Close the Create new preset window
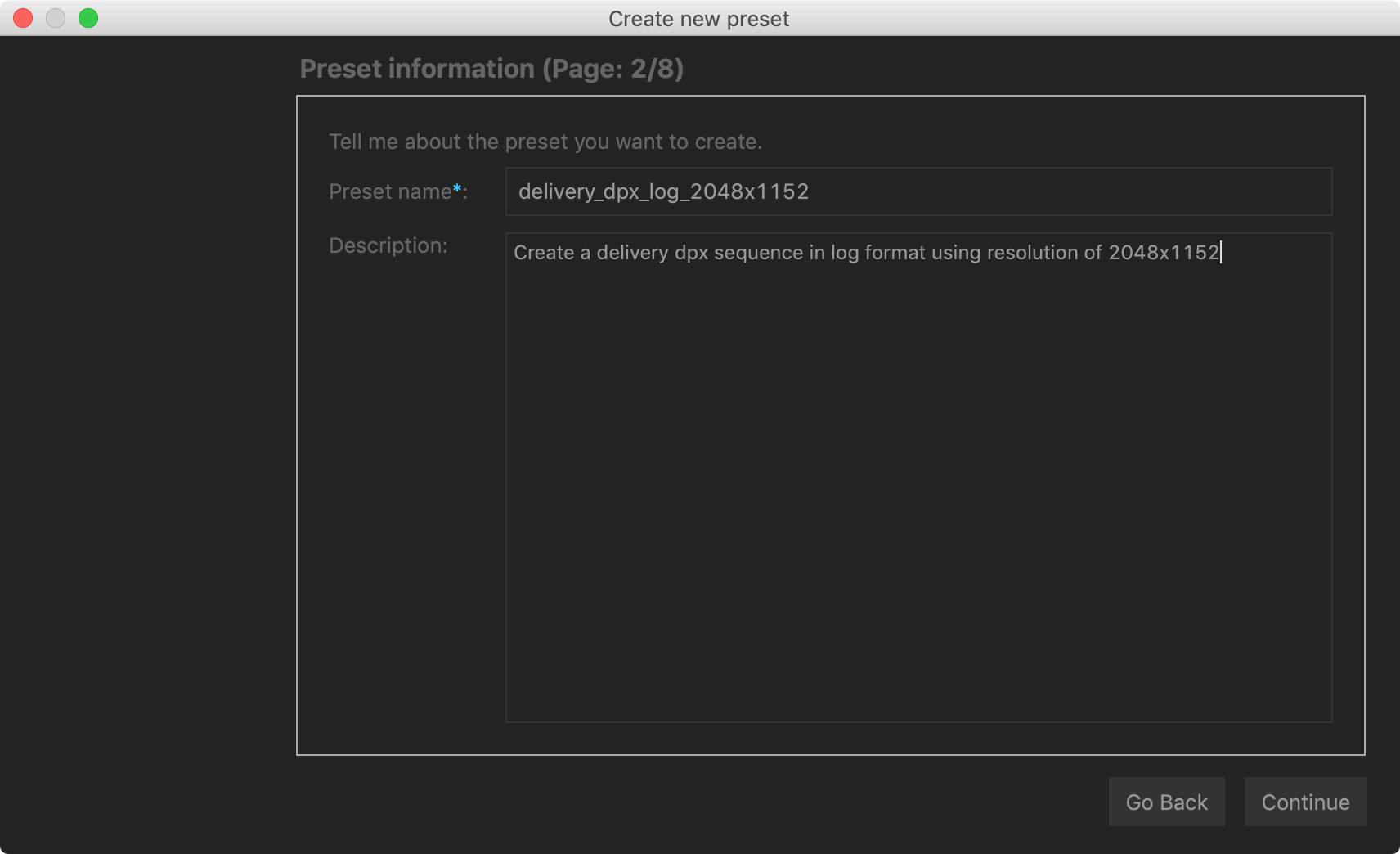Screen dimensions: 1400x854 tap(23, 18)
